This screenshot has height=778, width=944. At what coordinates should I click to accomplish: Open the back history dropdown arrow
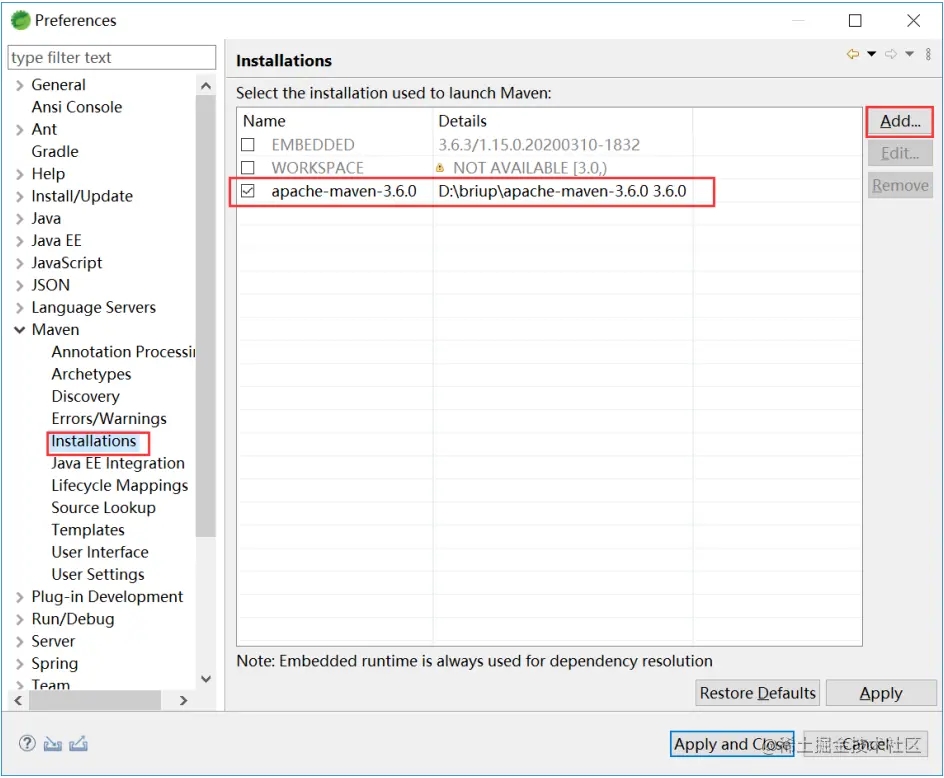(x=871, y=54)
